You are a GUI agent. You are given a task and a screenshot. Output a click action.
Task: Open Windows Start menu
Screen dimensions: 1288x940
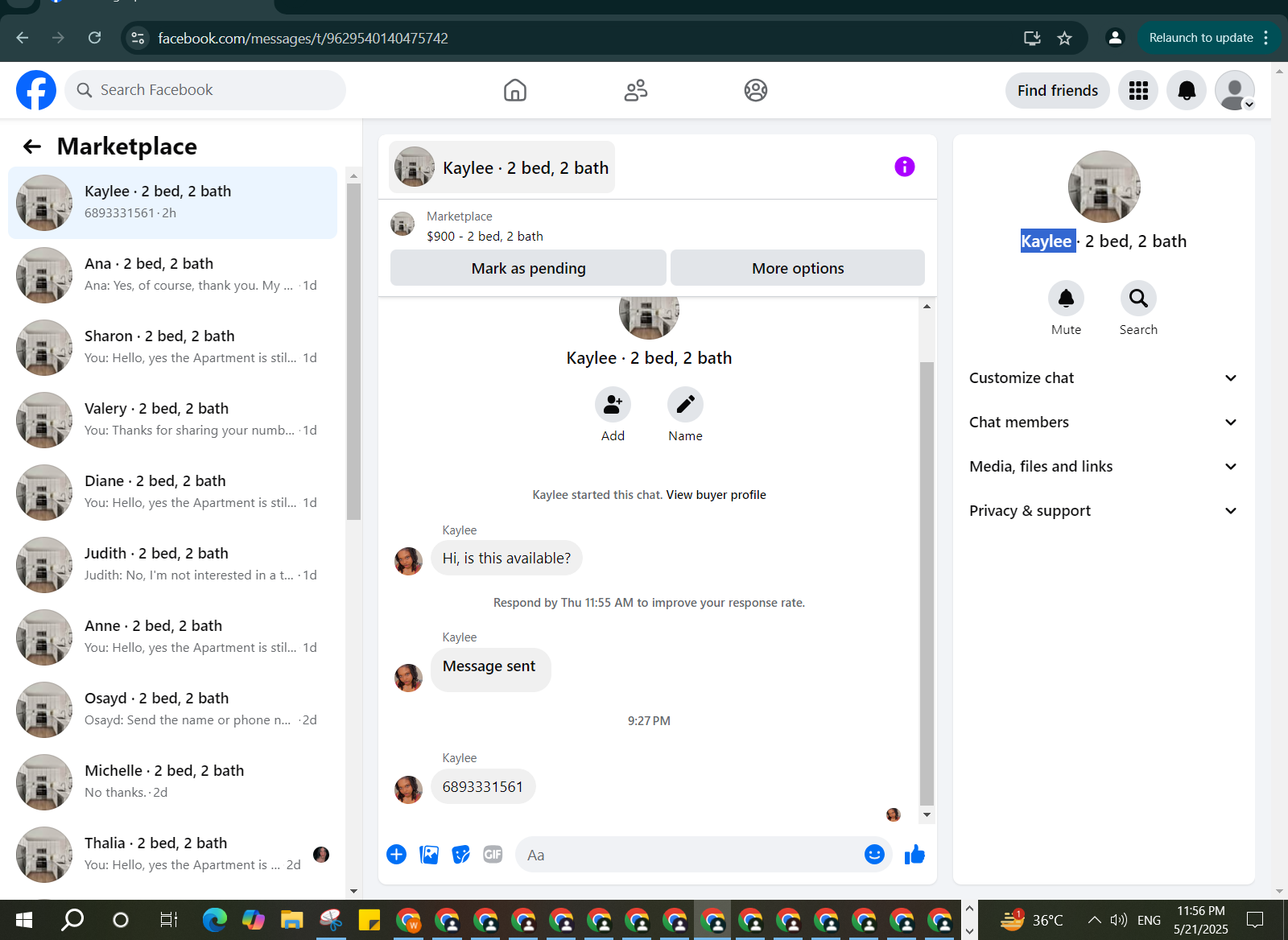(24, 920)
